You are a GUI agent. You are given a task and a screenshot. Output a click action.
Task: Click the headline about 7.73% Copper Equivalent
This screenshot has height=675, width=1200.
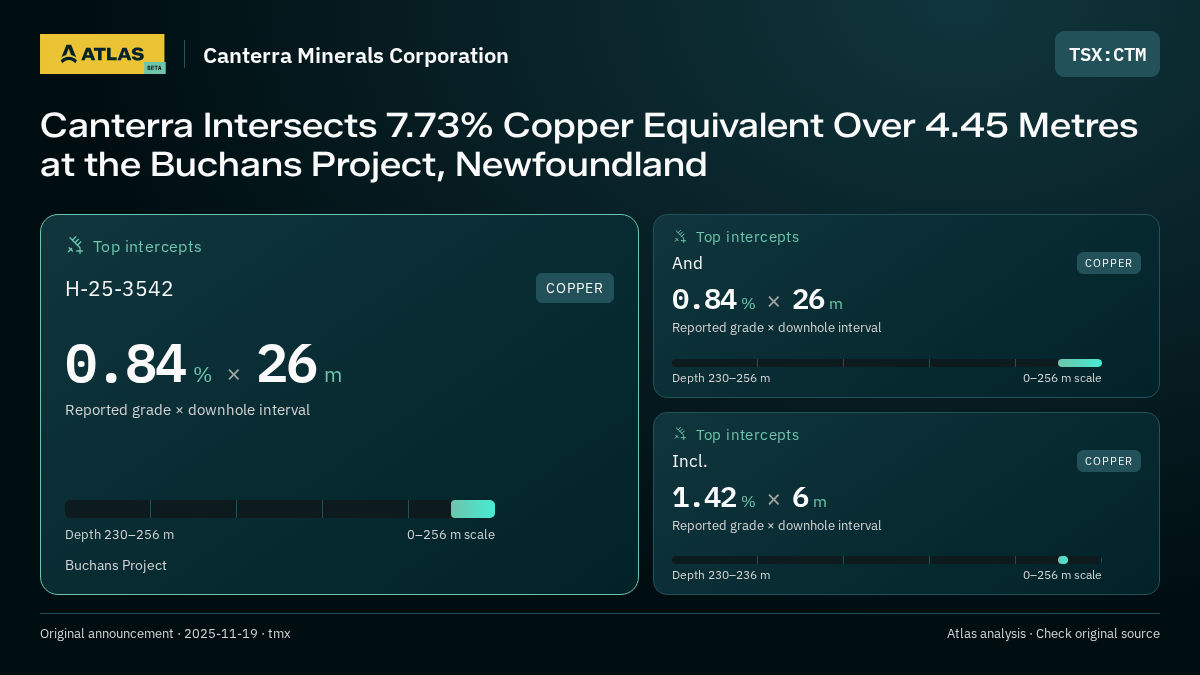(x=589, y=145)
